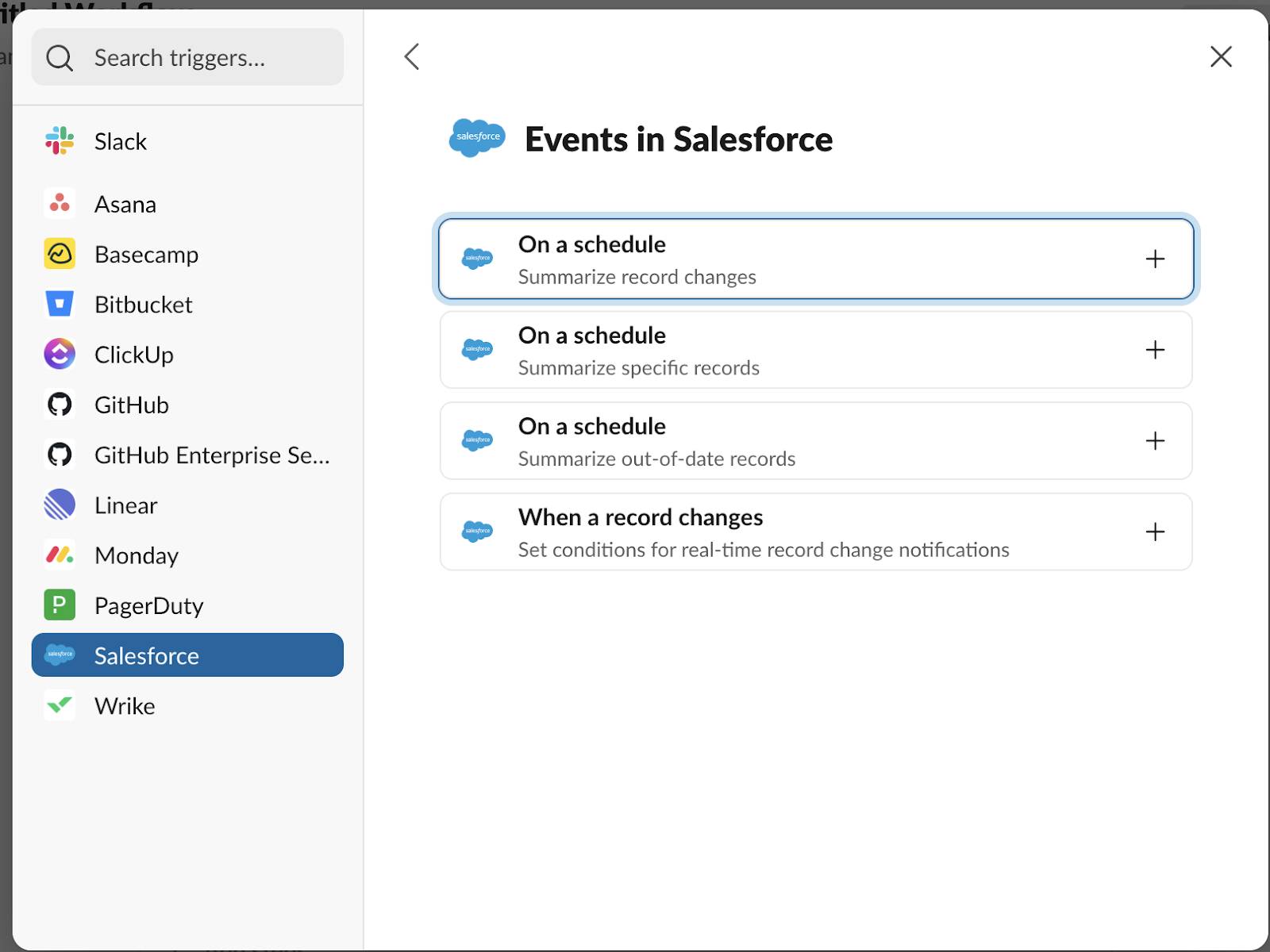Click Salesforce icon on Summarize specific records card
The height and width of the screenshot is (952, 1270).
[477, 350]
